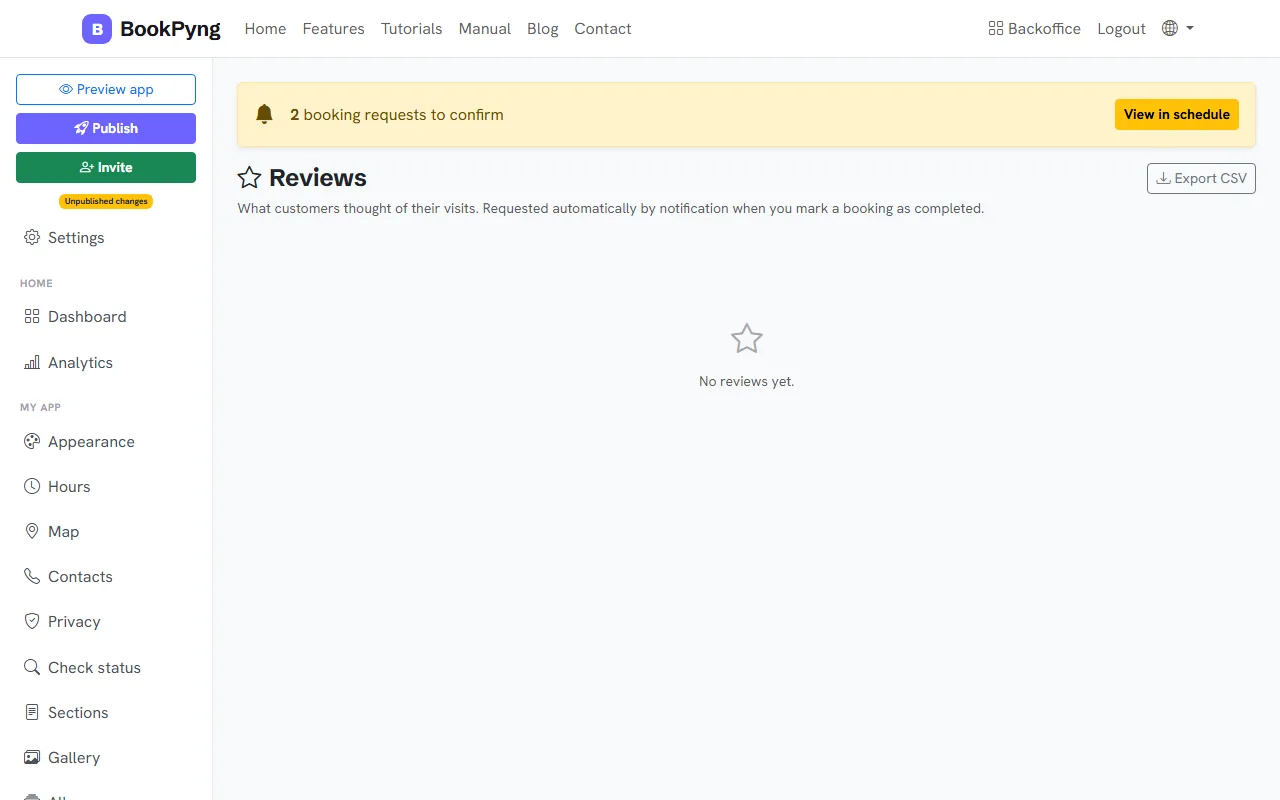1280x800 pixels.
Task: Click the "No reviews yet." text
Action: pyautogui.click(x=747, y=381)
